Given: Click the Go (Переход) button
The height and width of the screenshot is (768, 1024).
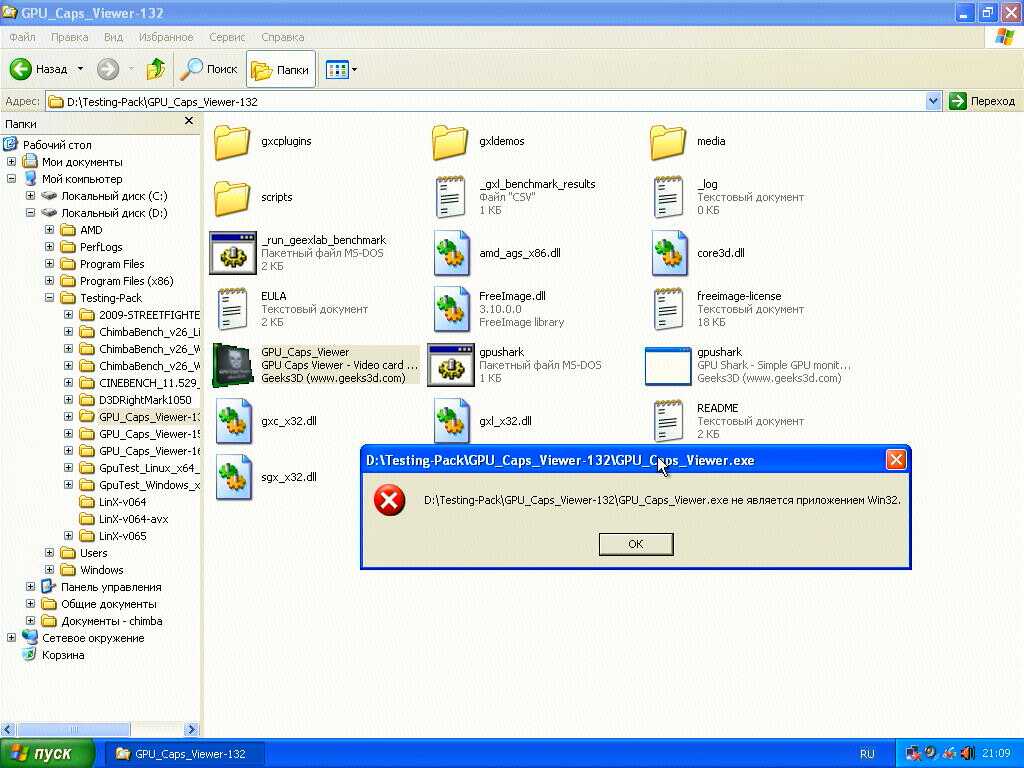Looking at the screenshot, I should click(x=982, y=101).
